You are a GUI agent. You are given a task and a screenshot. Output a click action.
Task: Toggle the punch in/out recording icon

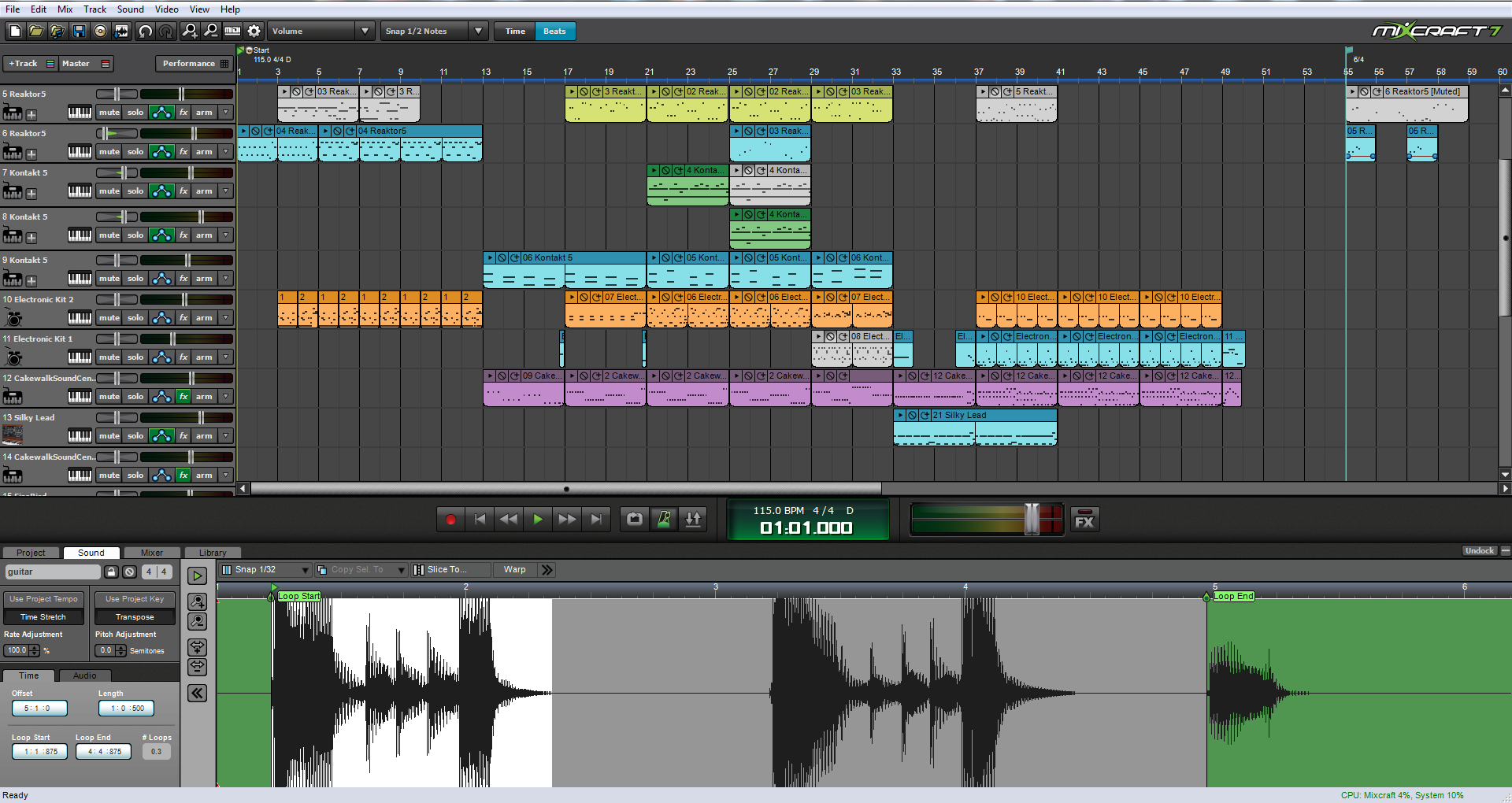point(693,520)
